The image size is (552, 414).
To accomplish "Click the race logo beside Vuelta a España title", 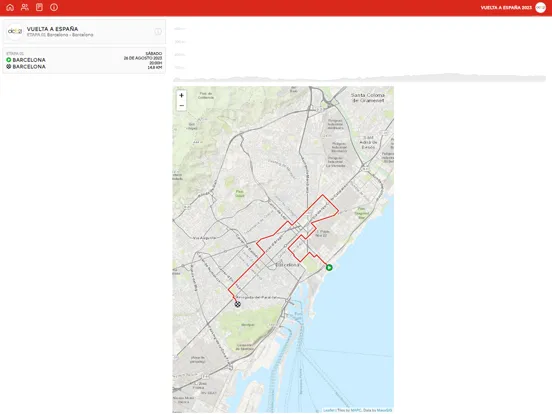I will tap(15, 31).
